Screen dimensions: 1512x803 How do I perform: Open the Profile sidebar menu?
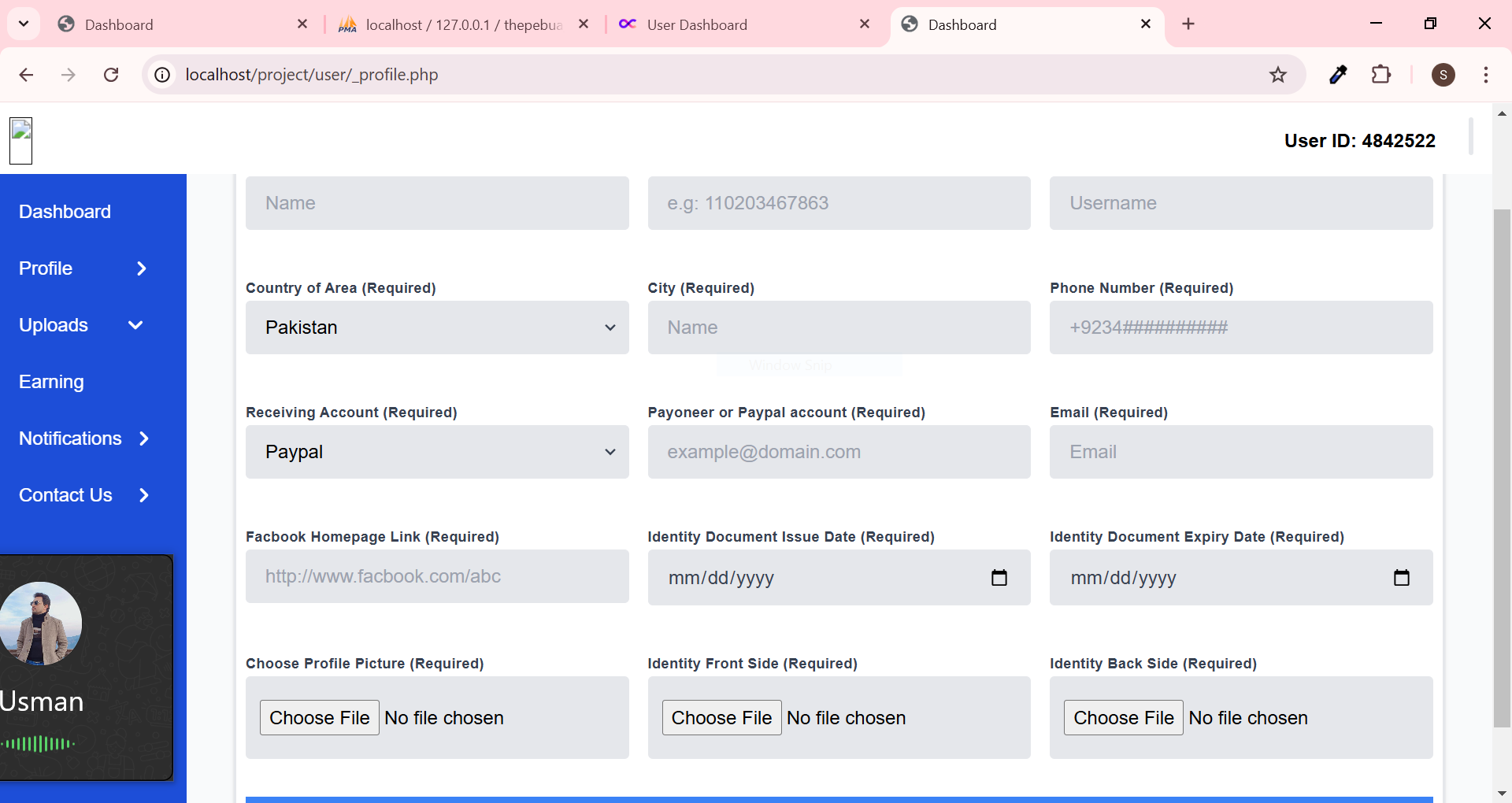pyautogui.click(x=46, y=268)
